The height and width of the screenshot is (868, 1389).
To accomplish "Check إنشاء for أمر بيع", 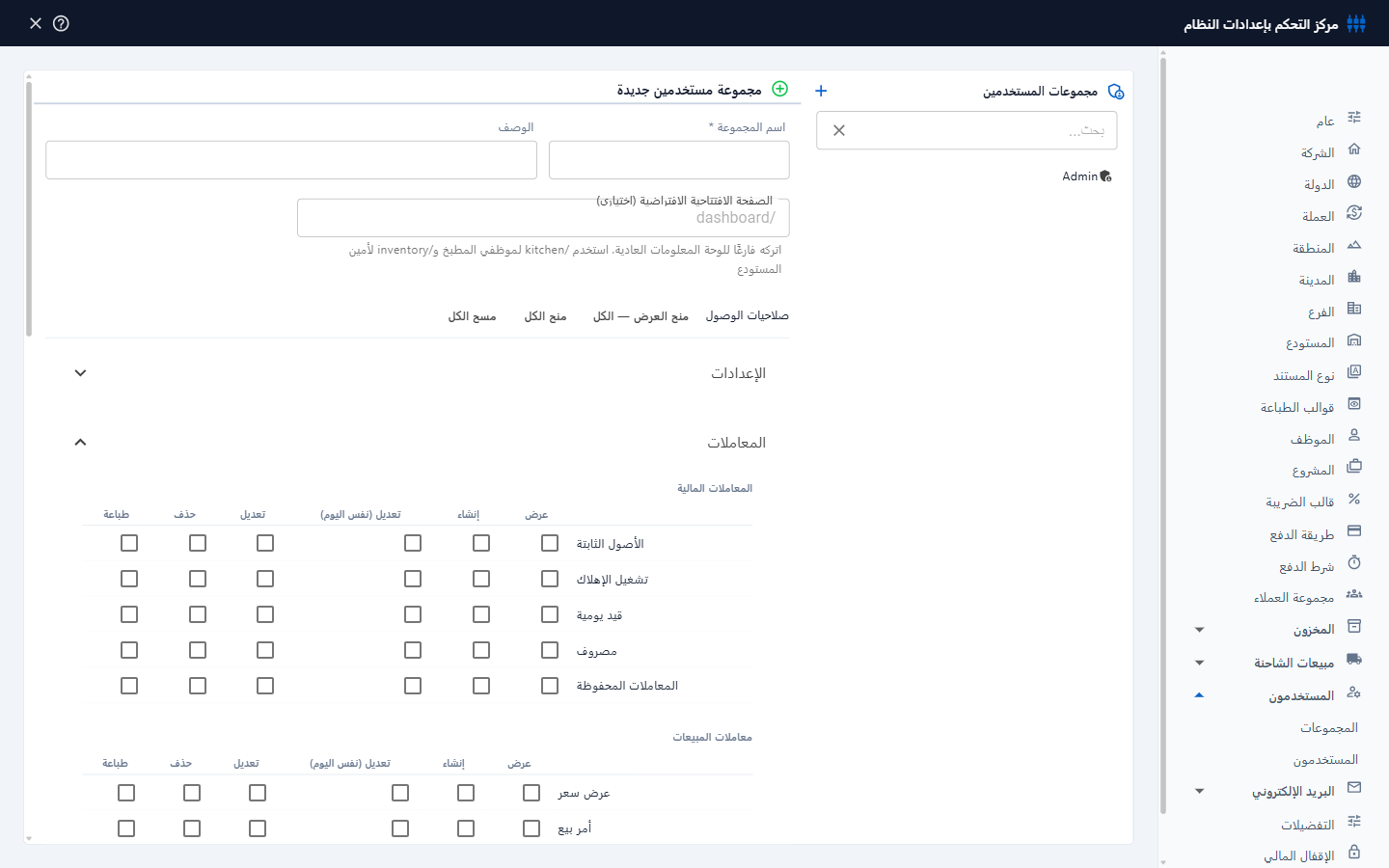I will coord(466,828).
